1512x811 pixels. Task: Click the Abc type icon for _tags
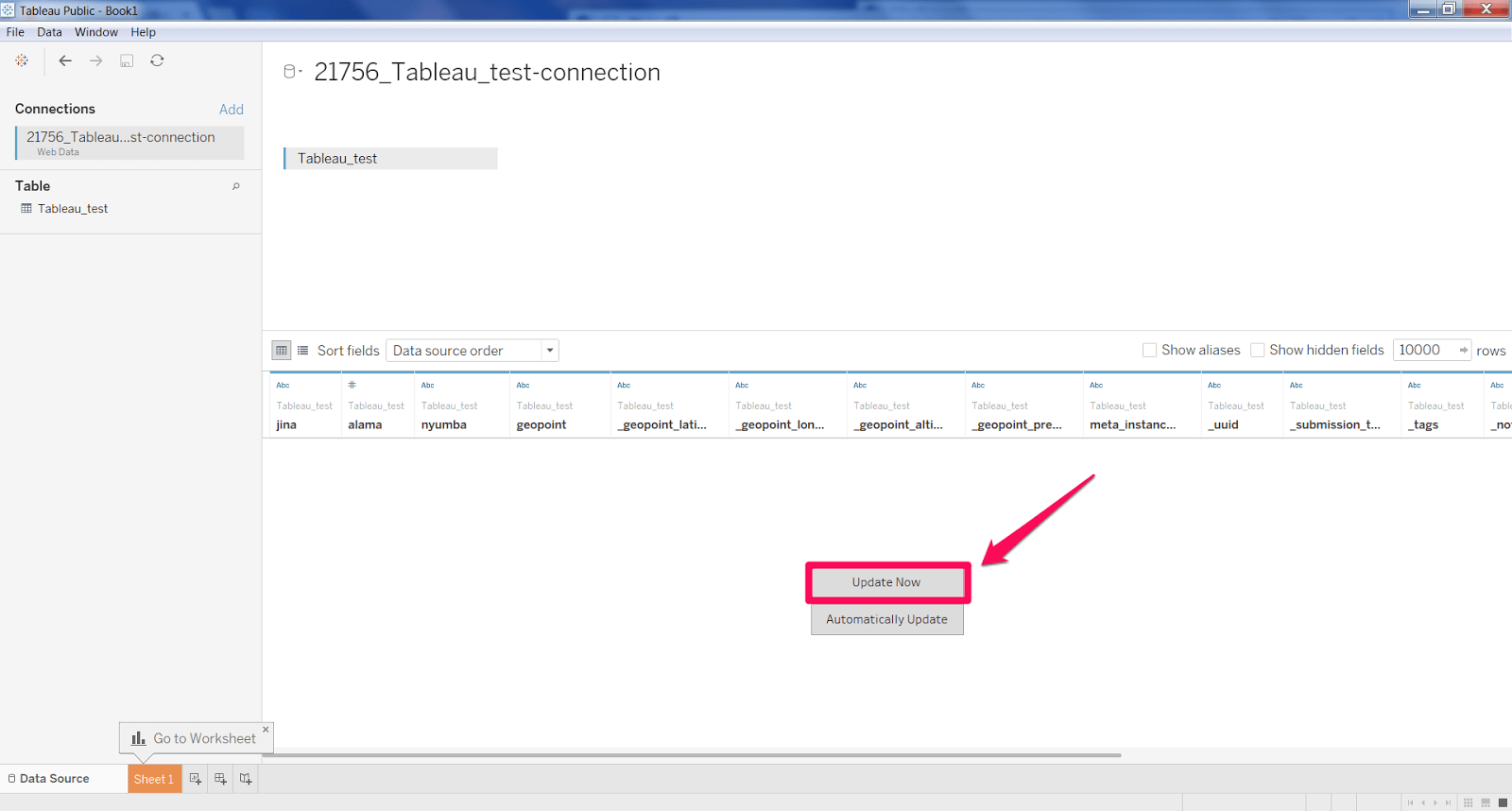point(1415,386)
